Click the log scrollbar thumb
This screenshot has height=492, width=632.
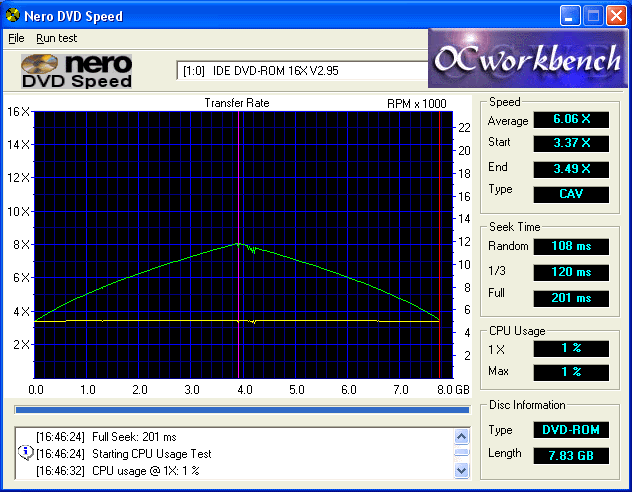pos(462,453)
